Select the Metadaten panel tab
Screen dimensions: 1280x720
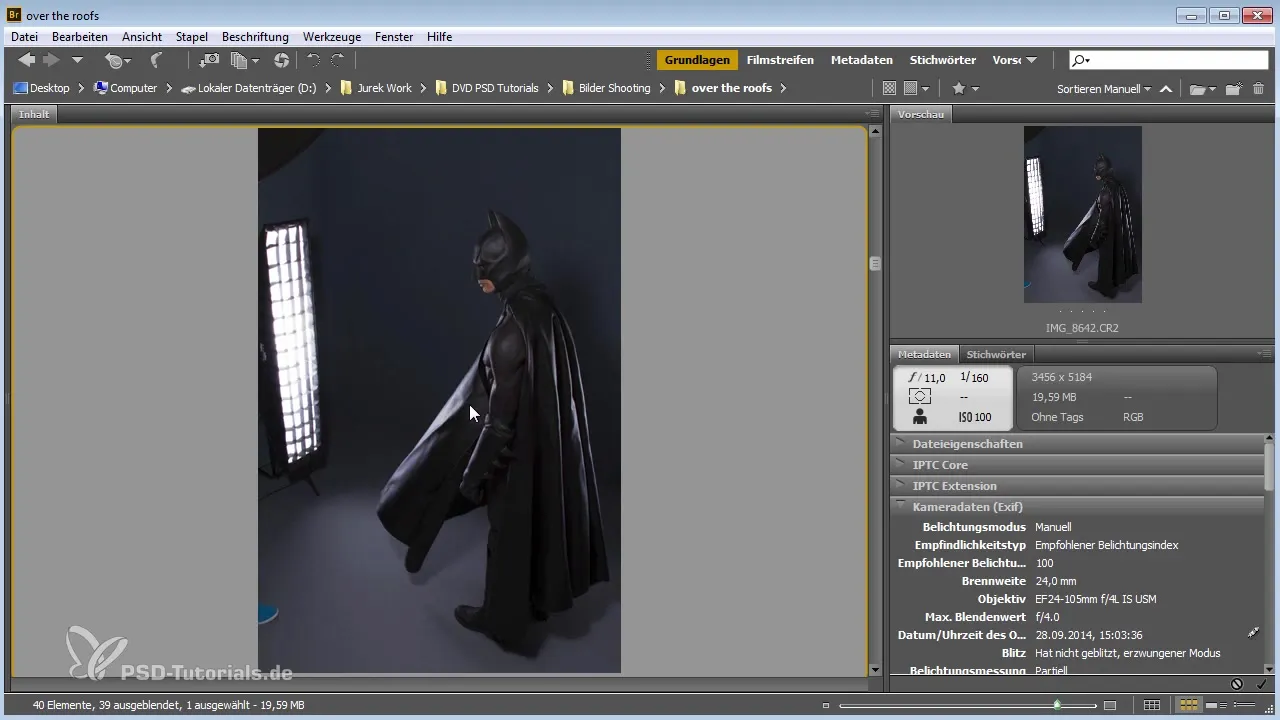point(924,354)
